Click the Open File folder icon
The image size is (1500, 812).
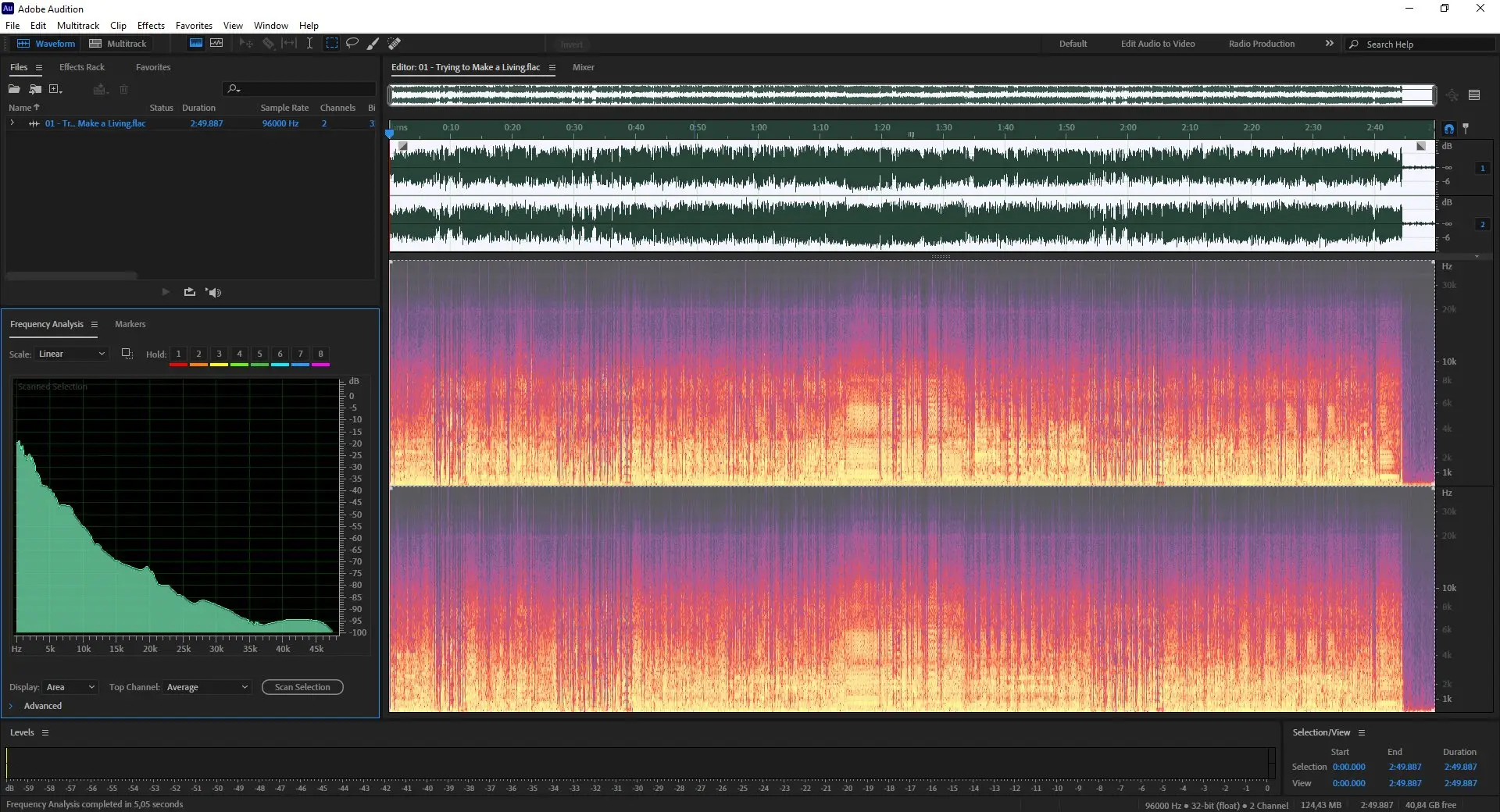click(14, 89)
